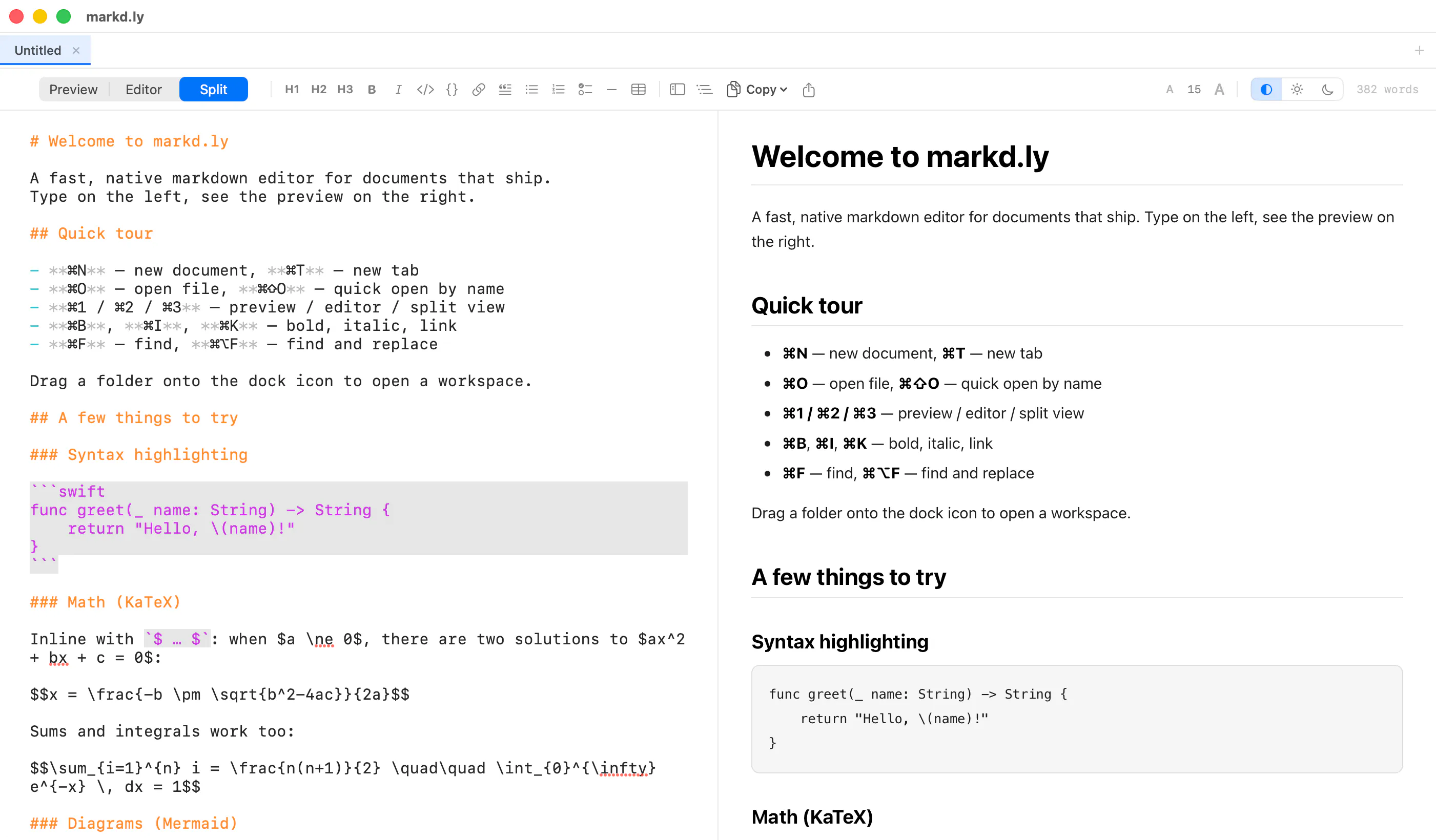Apply the H3 heading format
The image size is (1436, 840).
tap(345, 90)
